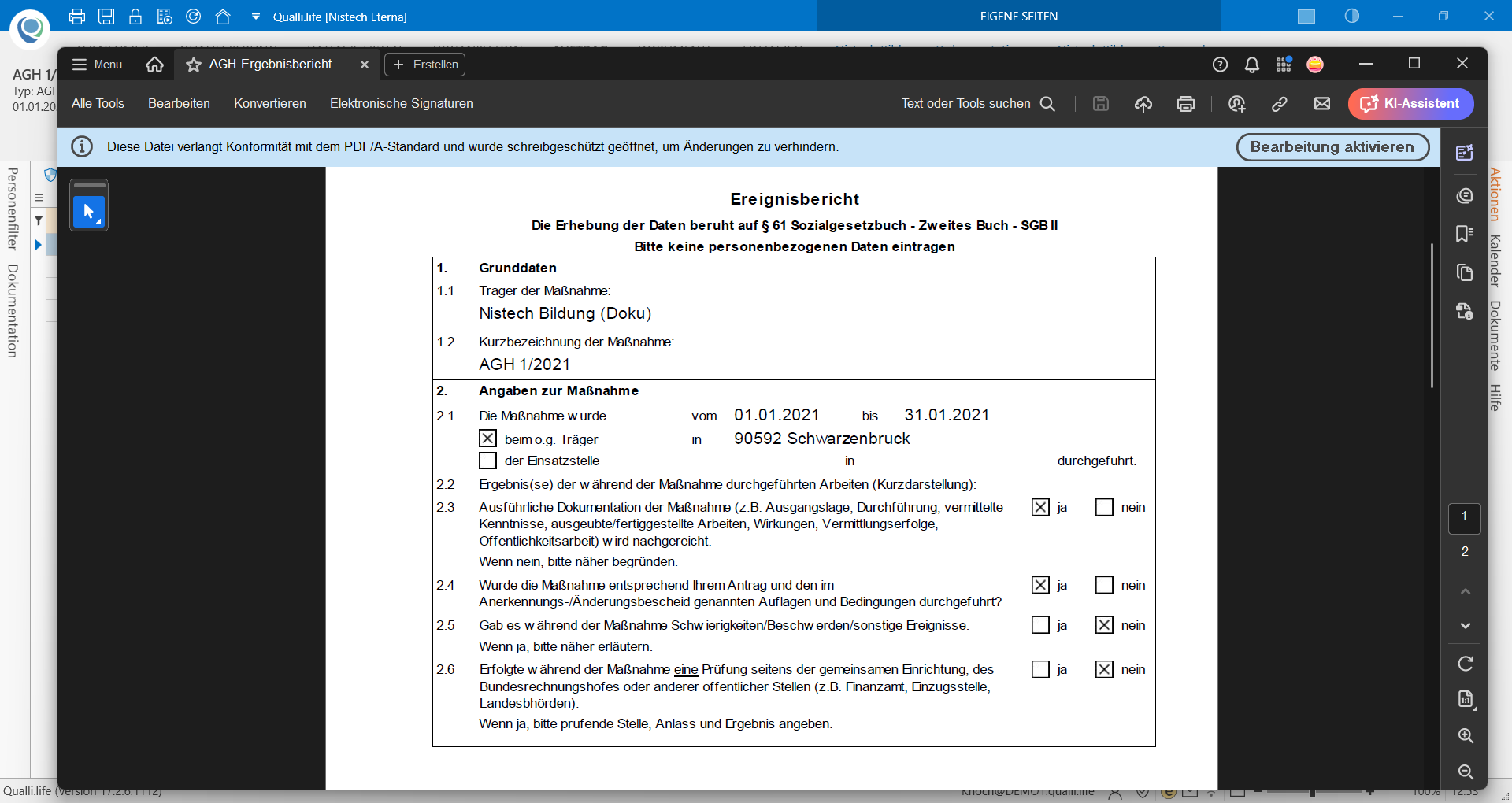Go to previous page chevron up

[x=1466, y=591]
